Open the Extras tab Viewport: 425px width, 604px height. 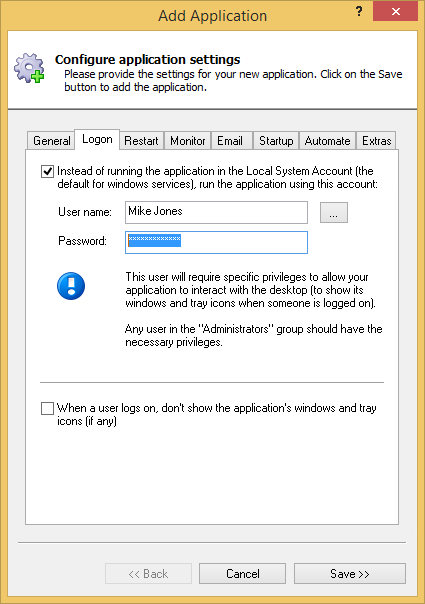376,141
